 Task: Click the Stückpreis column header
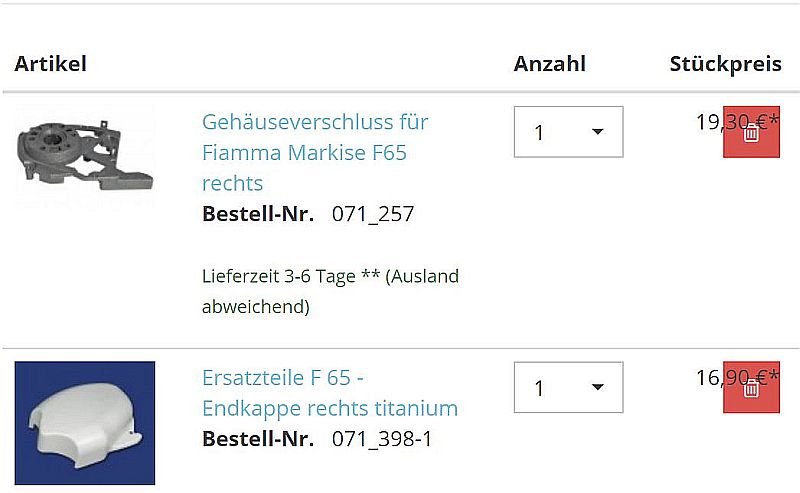point(725,64)
